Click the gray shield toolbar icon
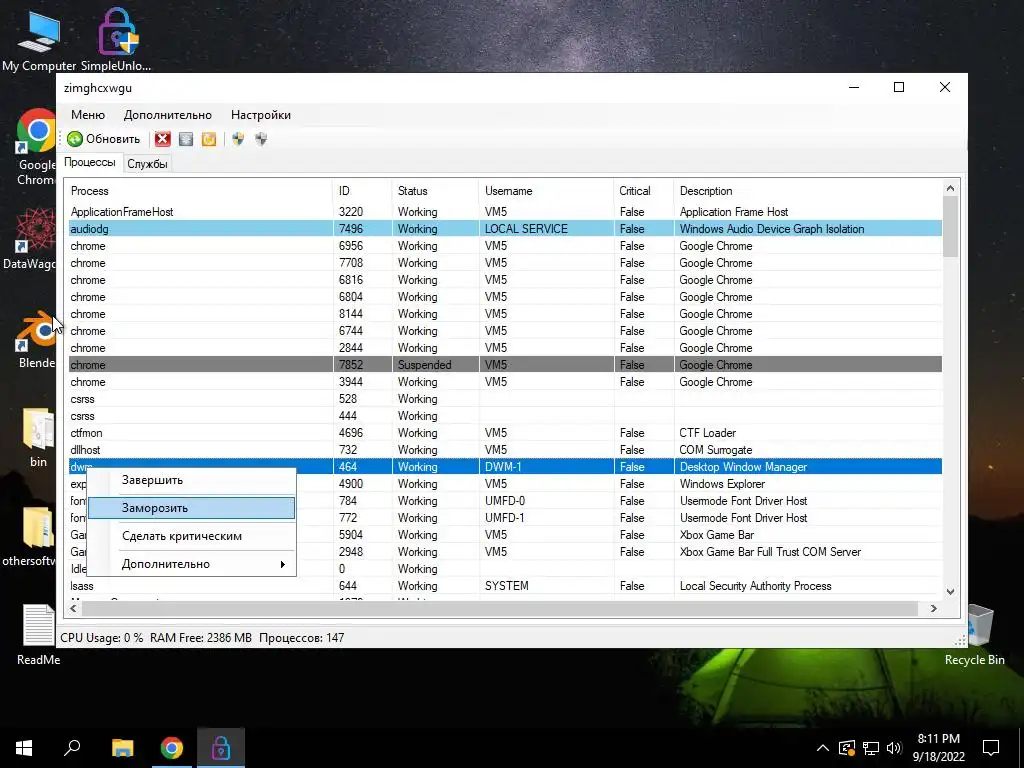 coord(261,139)
